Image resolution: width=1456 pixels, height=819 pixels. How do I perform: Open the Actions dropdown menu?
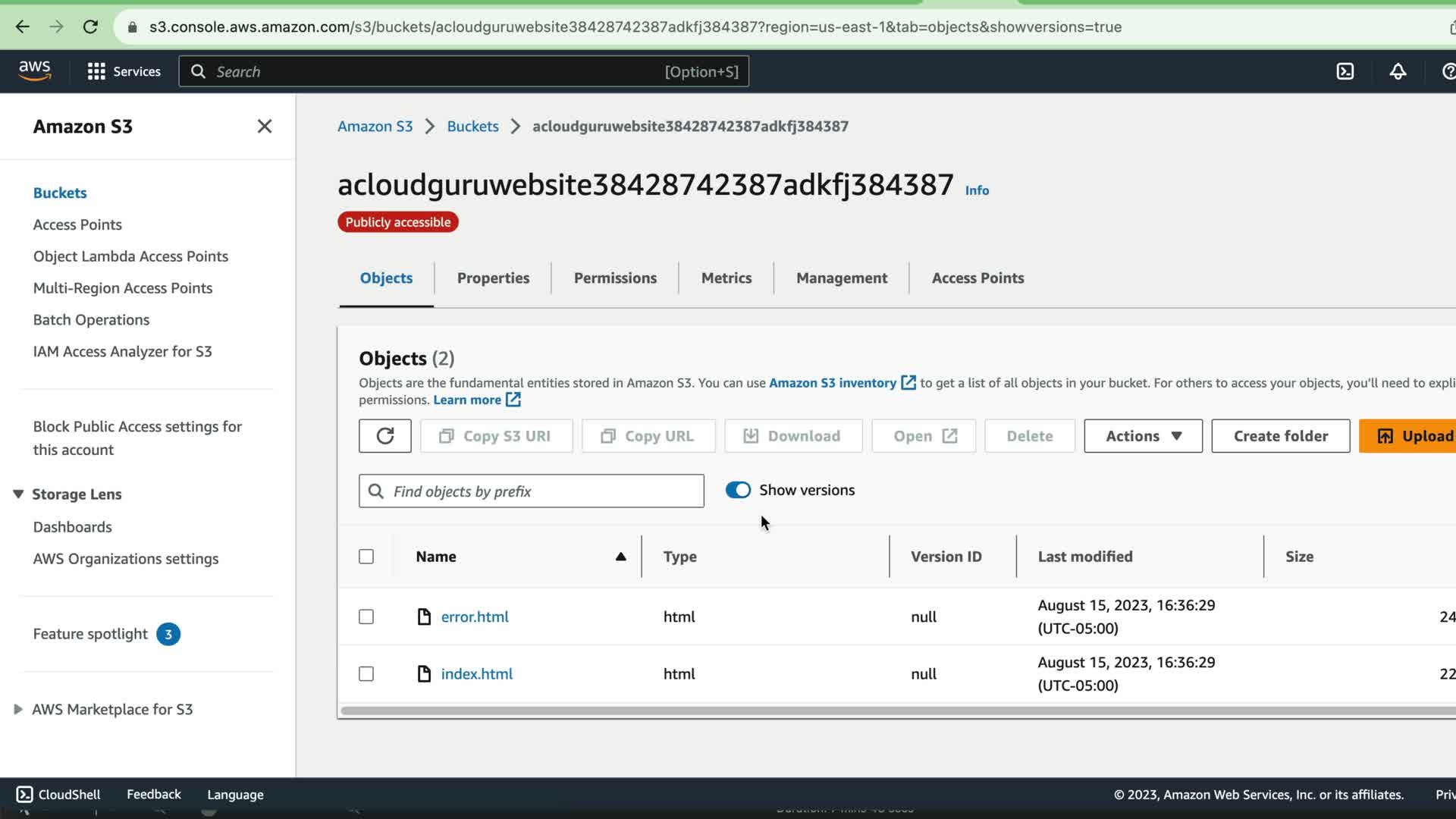point(1143,436)
